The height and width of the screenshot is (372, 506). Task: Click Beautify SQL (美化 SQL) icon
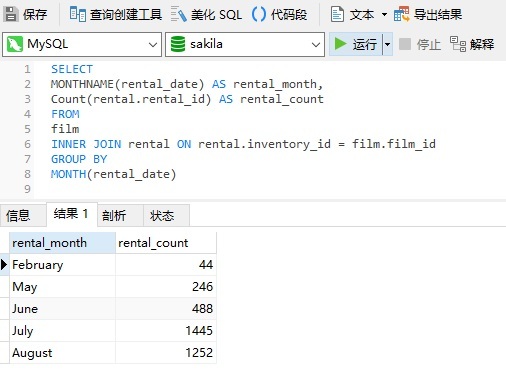178,15
